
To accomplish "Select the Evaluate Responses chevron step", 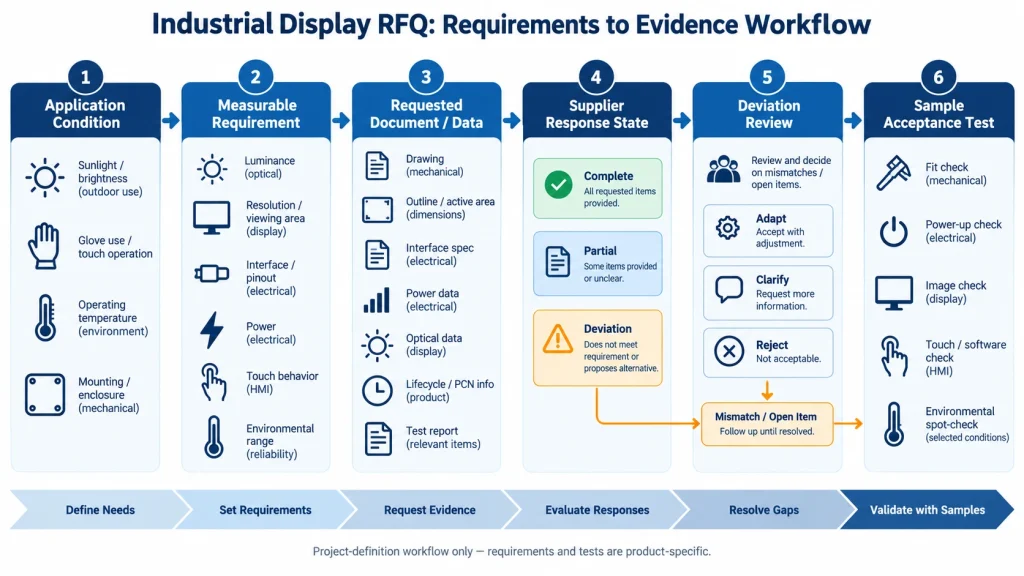I will click(597, 509).
